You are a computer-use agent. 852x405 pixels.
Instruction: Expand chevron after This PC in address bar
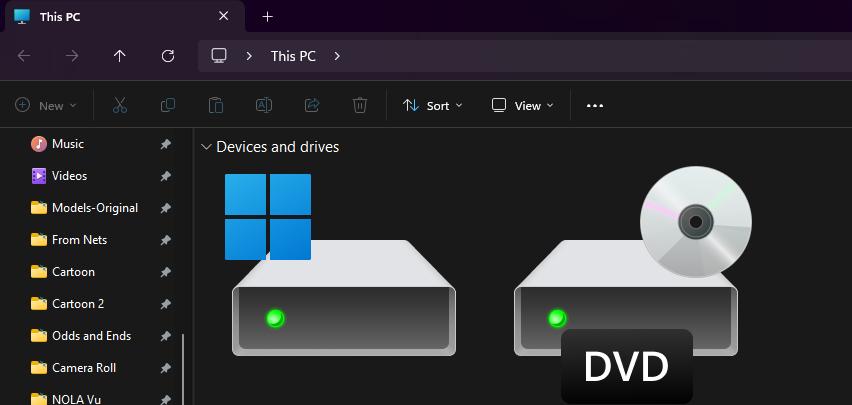coord(337,56)
